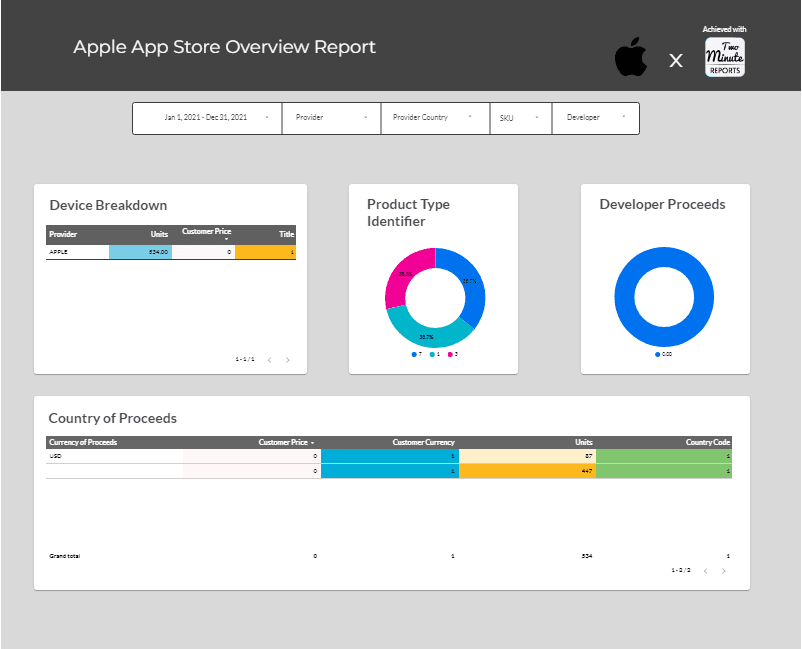Sort Country of Proceeds table by Units header

(584, 442)
